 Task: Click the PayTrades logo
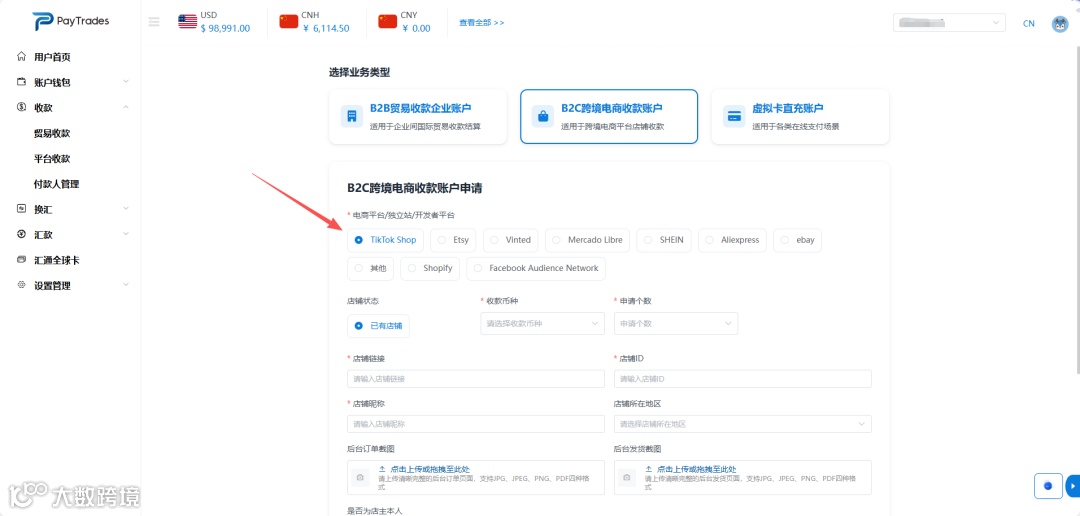pos(70,21)
